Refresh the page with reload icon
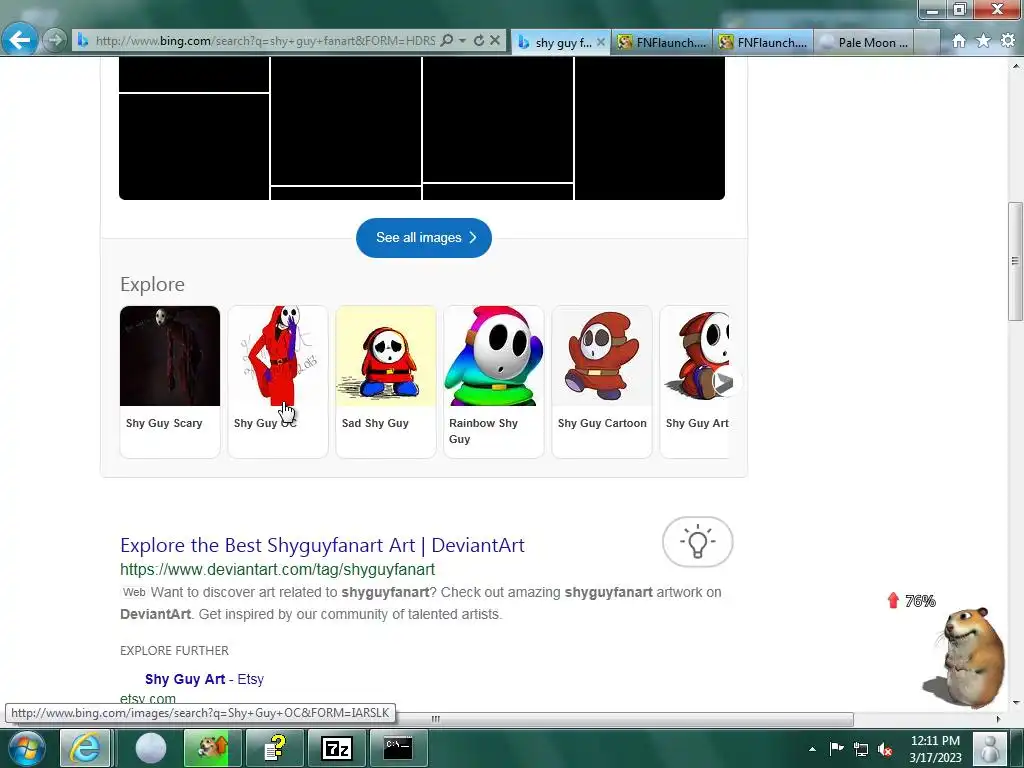Viewport: 1024px width, 768px height. coord(479,40)
